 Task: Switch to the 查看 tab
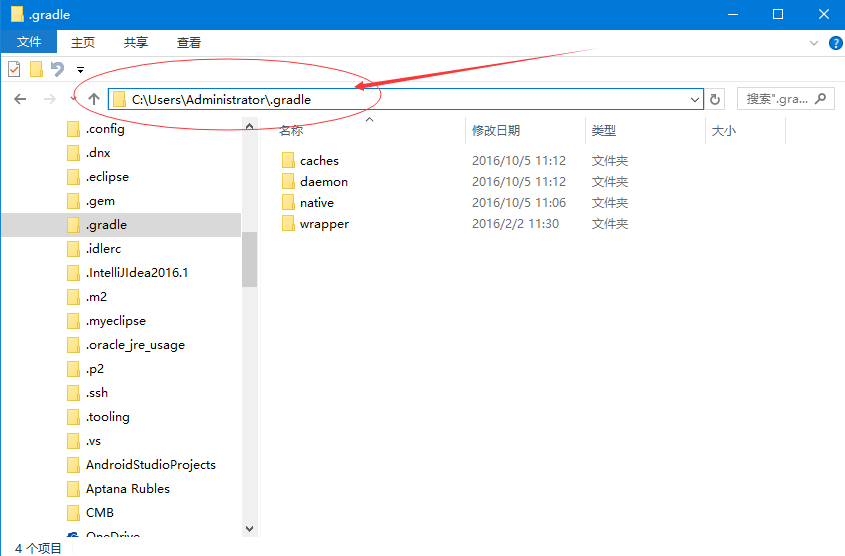(x=189, y=43)
